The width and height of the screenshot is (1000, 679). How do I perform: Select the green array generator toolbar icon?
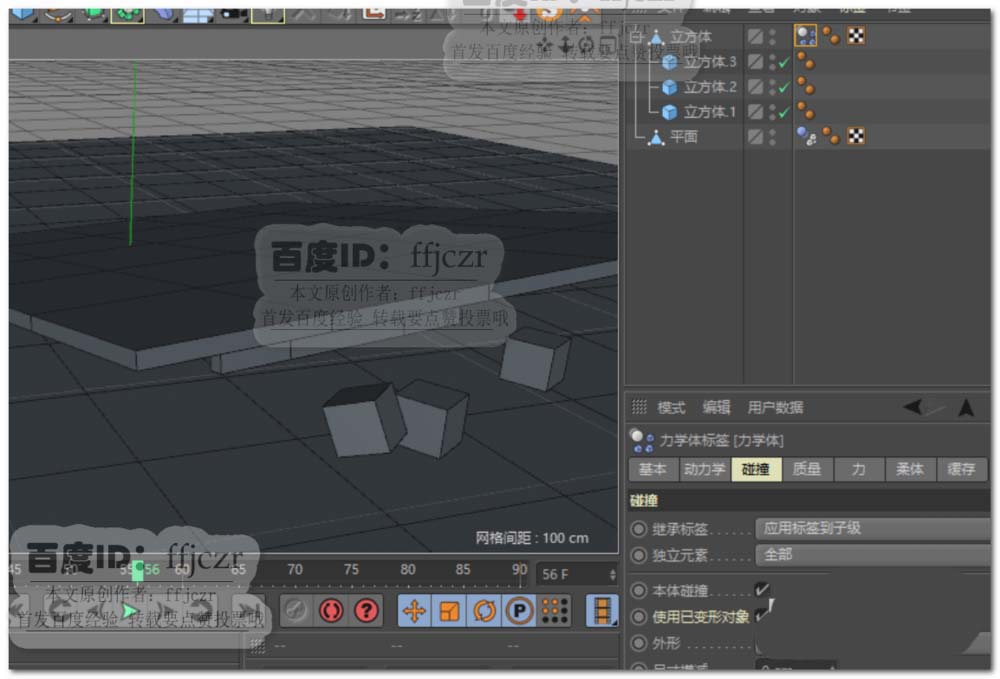click(128, 15)
